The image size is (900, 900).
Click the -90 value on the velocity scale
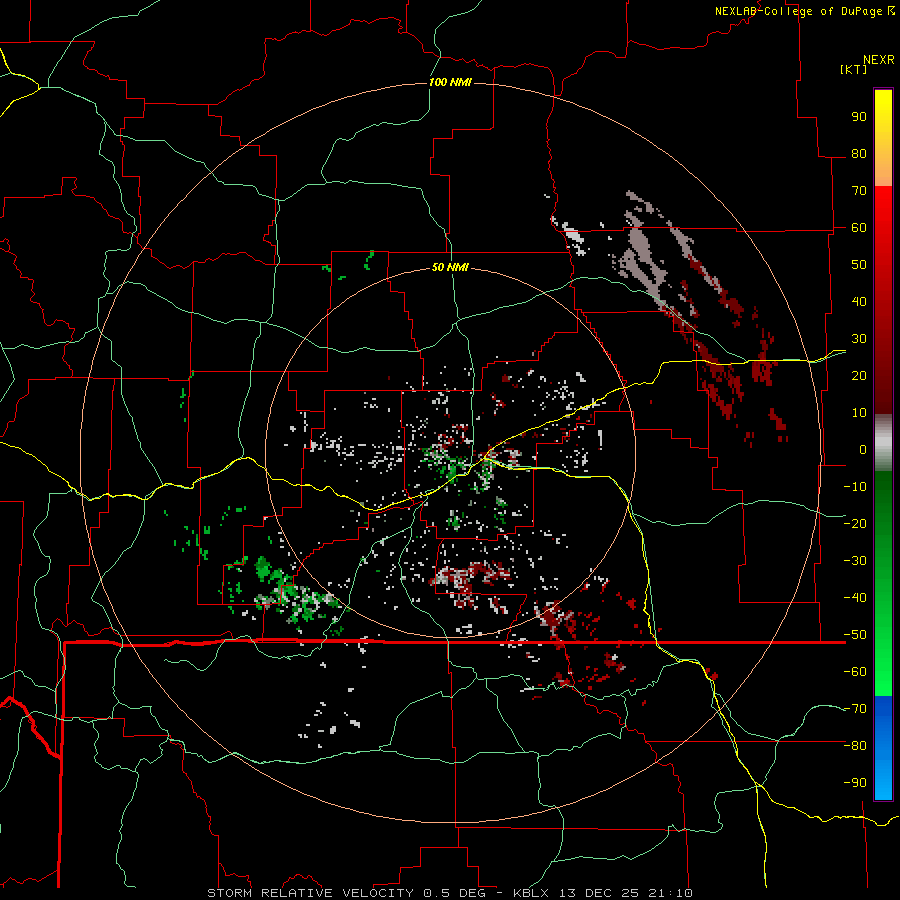click(x=855, y=782)
